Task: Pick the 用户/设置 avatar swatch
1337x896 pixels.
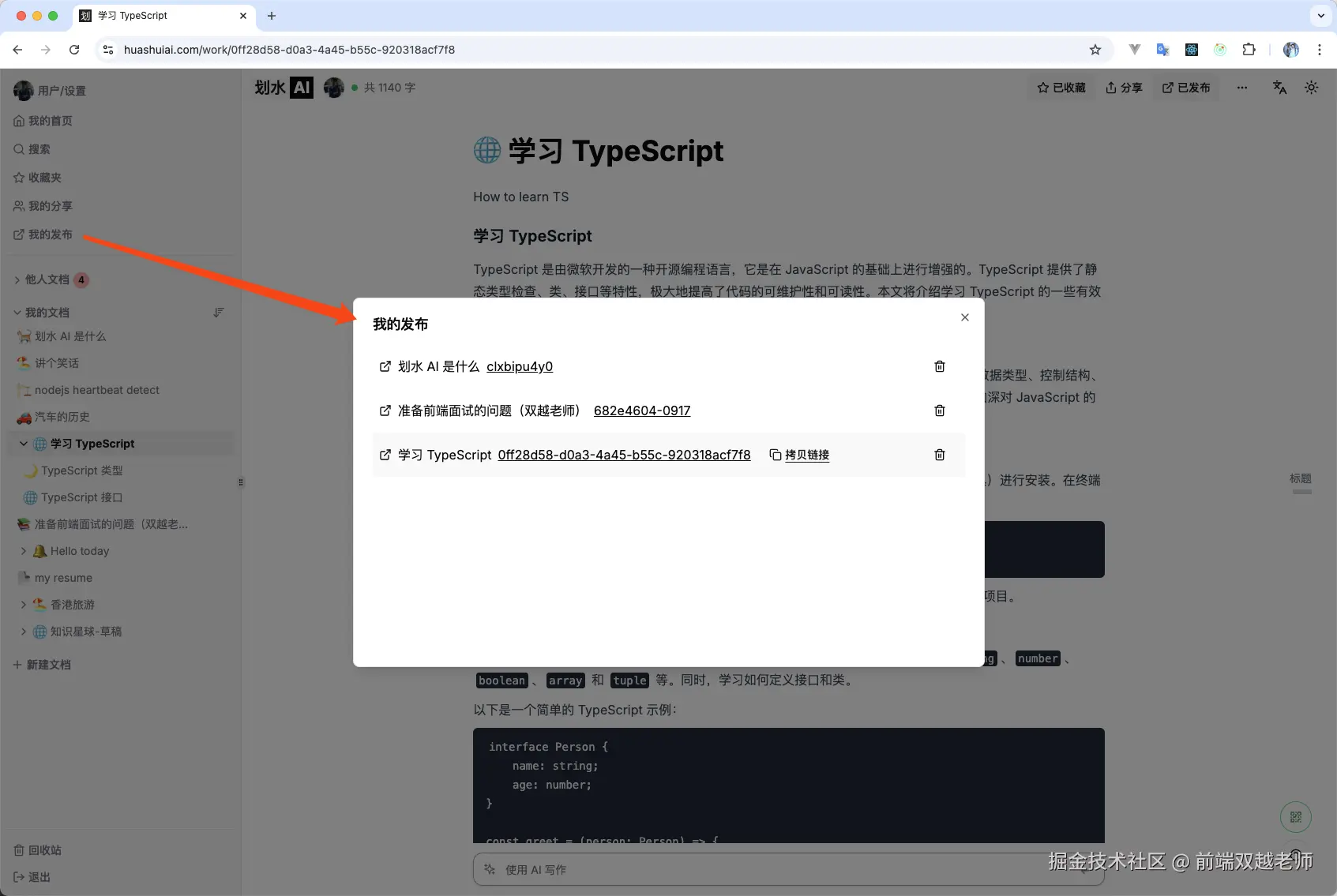Action: pyautogui.click(x=24, y=90)
